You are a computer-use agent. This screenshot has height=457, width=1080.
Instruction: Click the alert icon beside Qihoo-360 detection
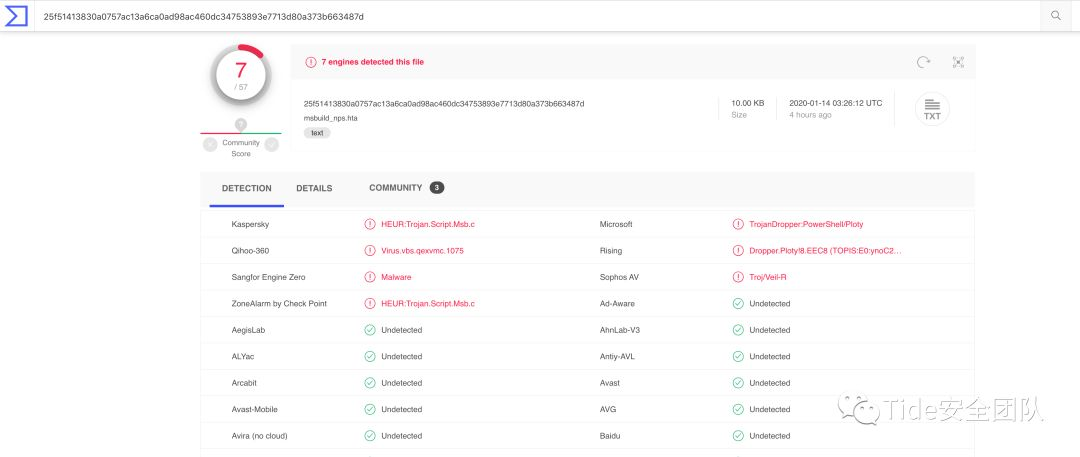[x=370, y=251]
